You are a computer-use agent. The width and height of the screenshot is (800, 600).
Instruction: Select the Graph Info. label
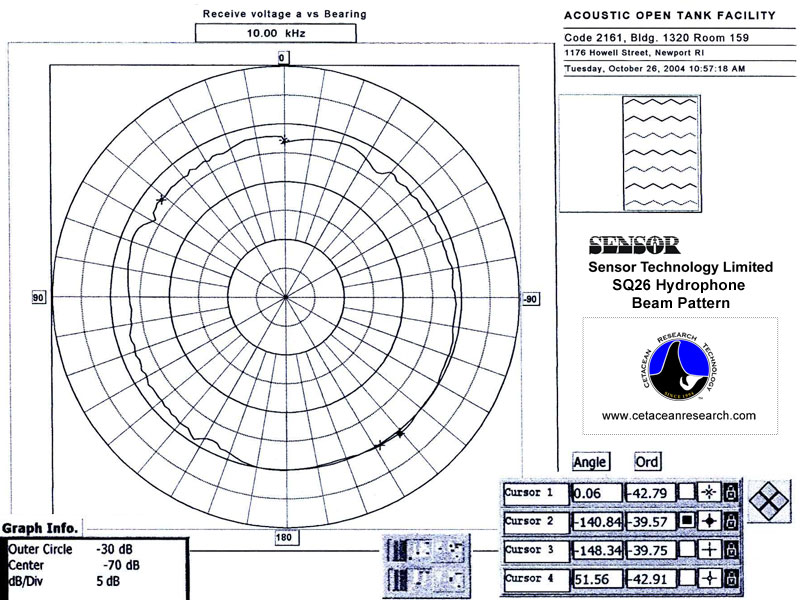(x=40, y=528)
